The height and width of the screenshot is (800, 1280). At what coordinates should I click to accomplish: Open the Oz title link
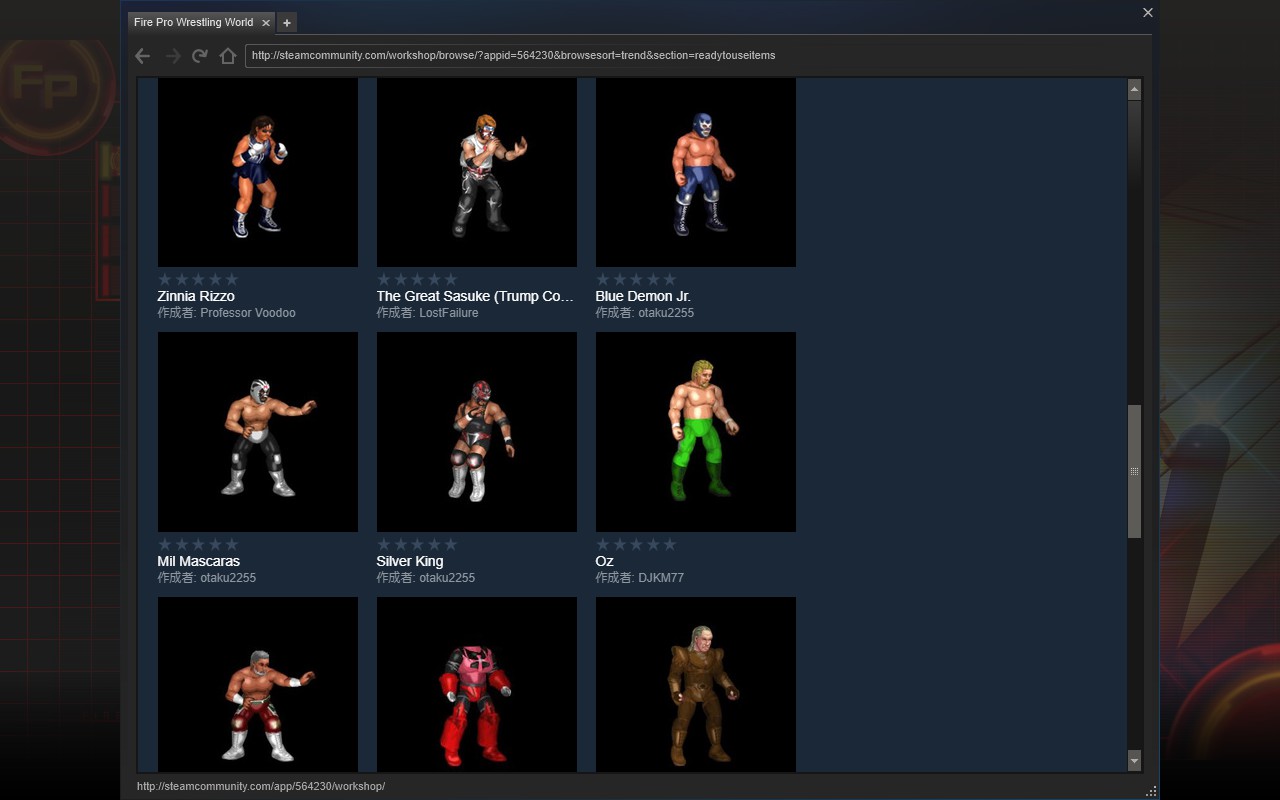pyautogui.click(x=604, y=561)
